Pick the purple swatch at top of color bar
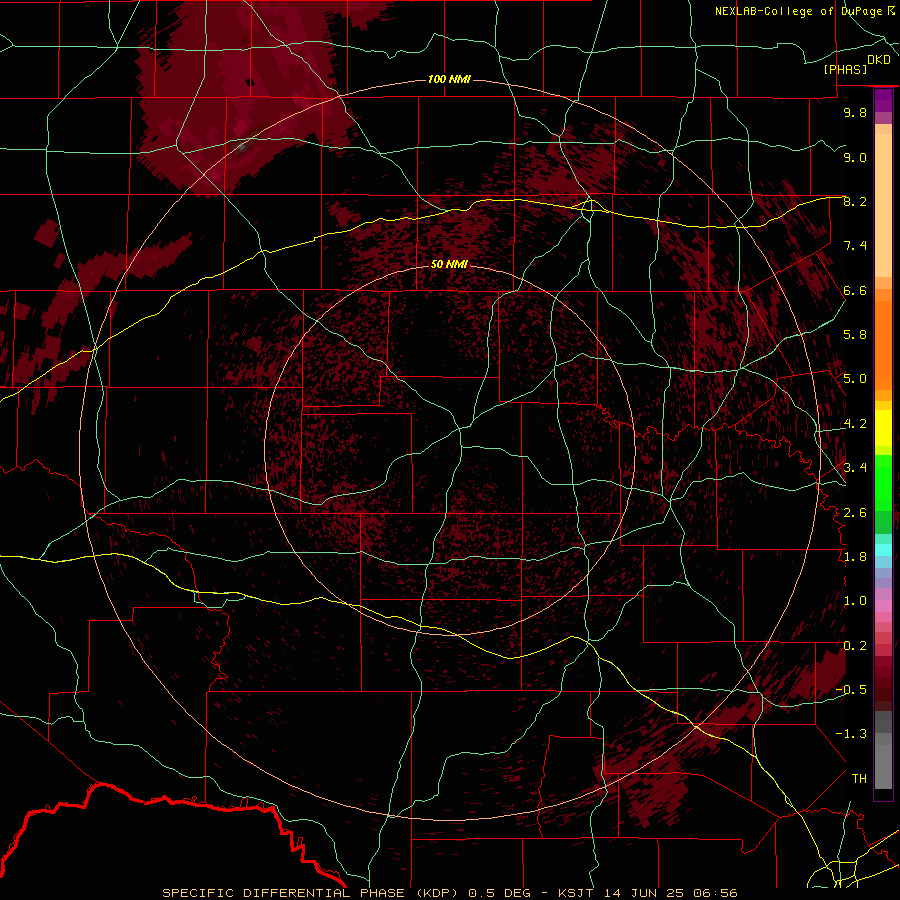 click(883, 100)
